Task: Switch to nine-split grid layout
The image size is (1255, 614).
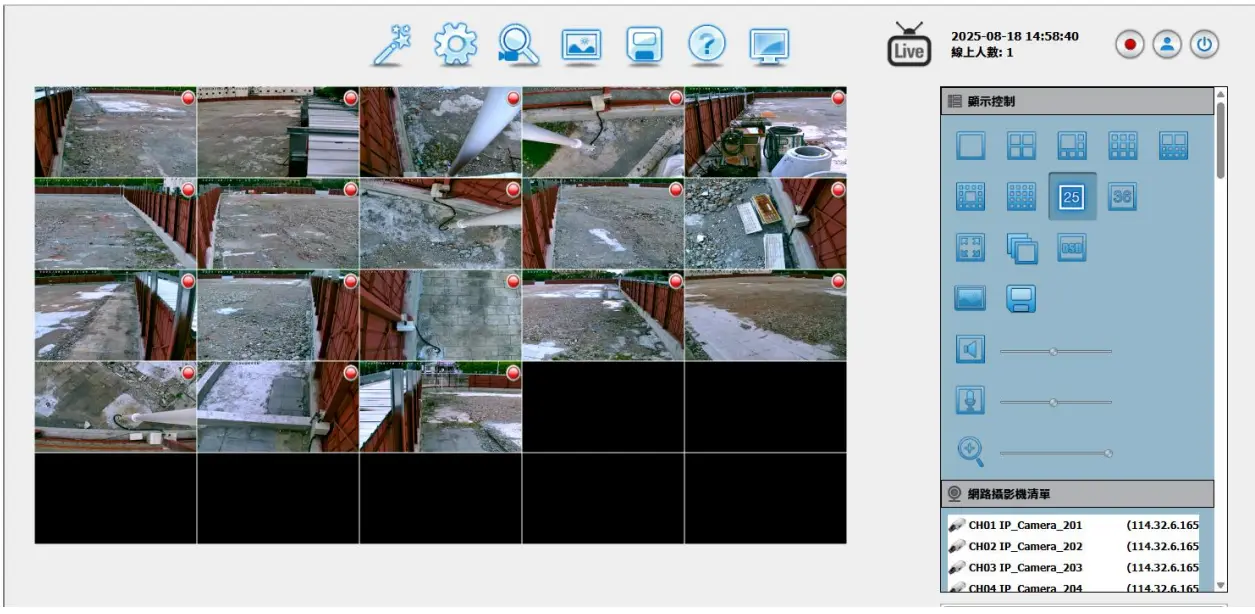Action: [1123, 146]
